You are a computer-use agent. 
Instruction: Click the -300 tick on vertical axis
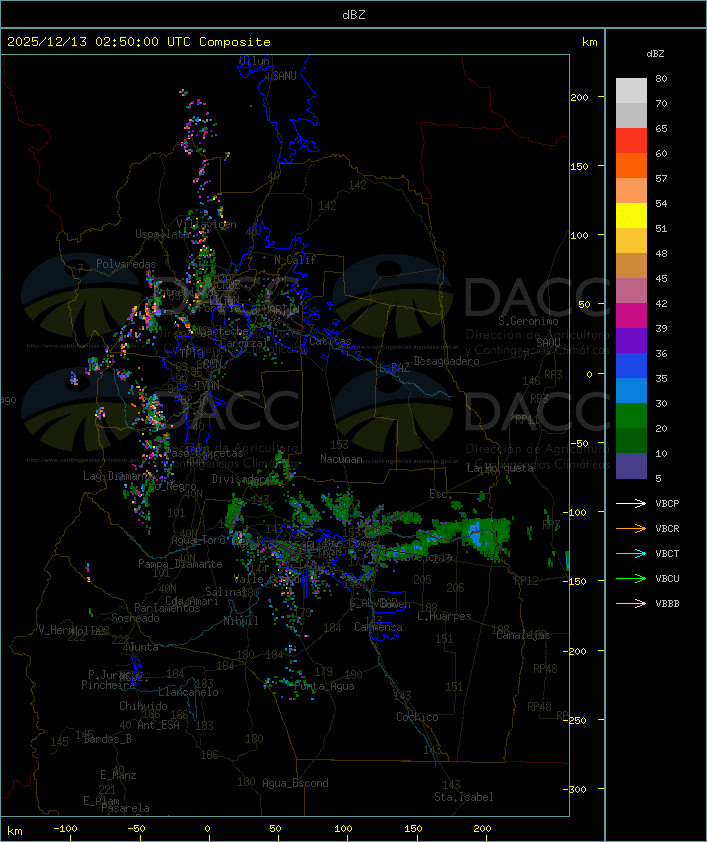tap(577, 789)
